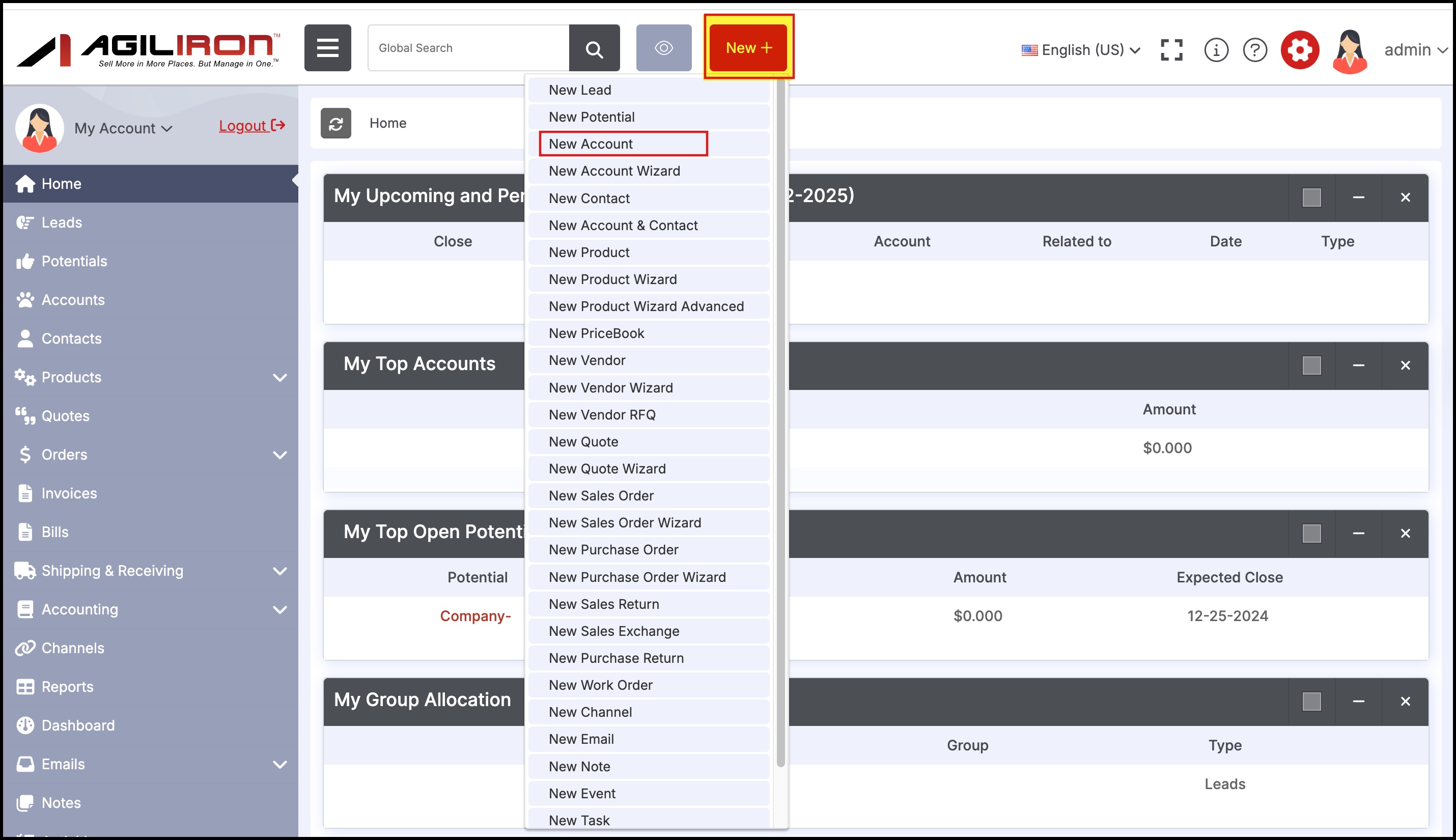The height and width of the screenshot is (840, 1456).
Task: Open Bills in the sidebar
Action: pos(151,531)
